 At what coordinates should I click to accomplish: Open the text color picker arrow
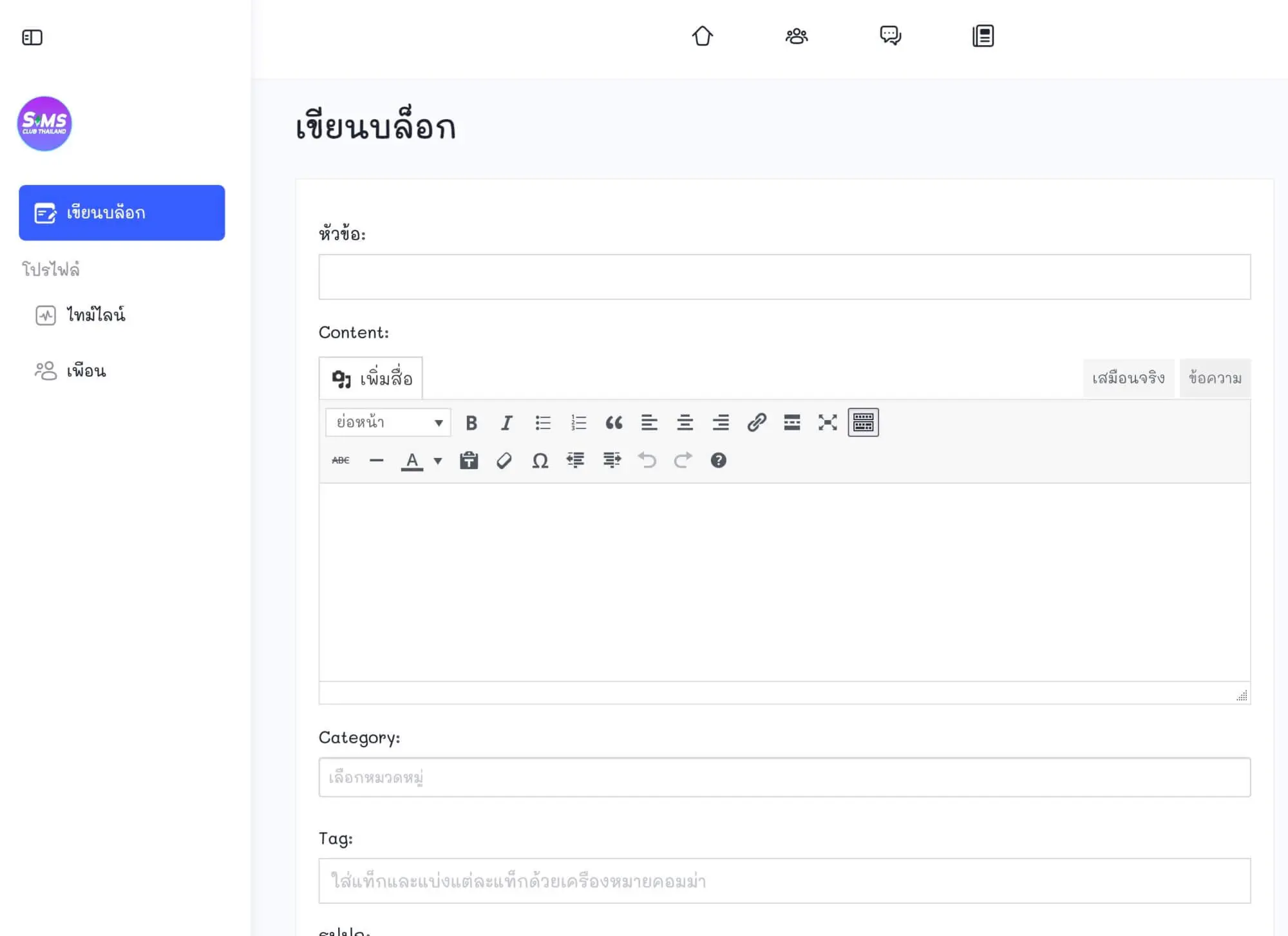(x=438, y=461)
